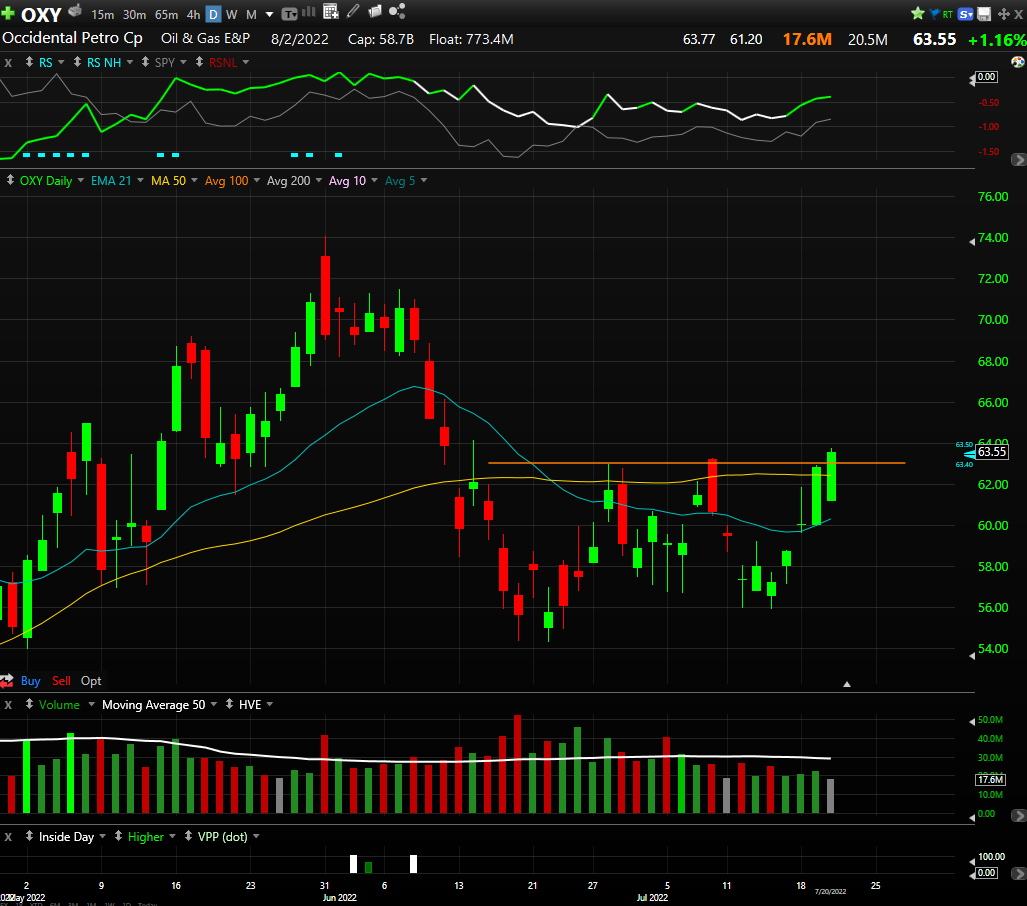The height and width of the screenshot is (906, 1027).
Task: Open the MA 50 plot dropdown
Action: pos(195,180)
